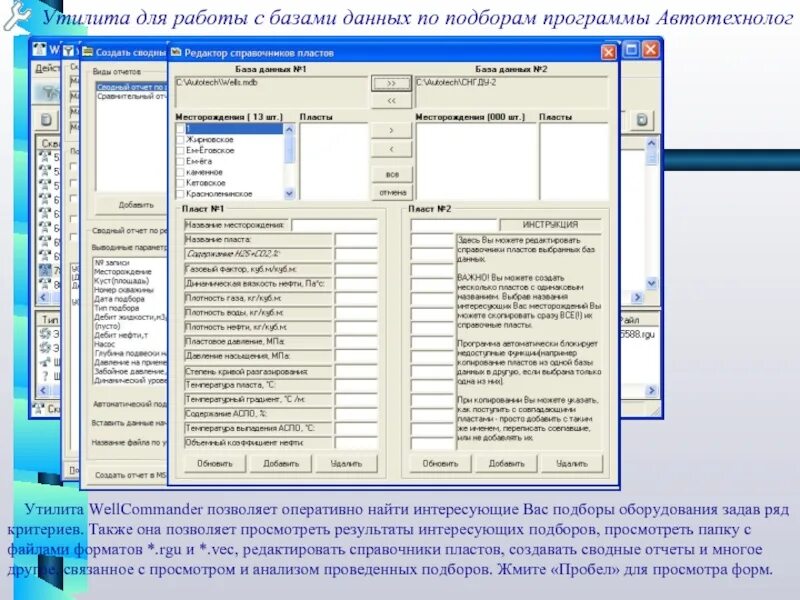Click the Название пласта value field
The height and width of the screenshot is (600, 800).
pos(356,239)
